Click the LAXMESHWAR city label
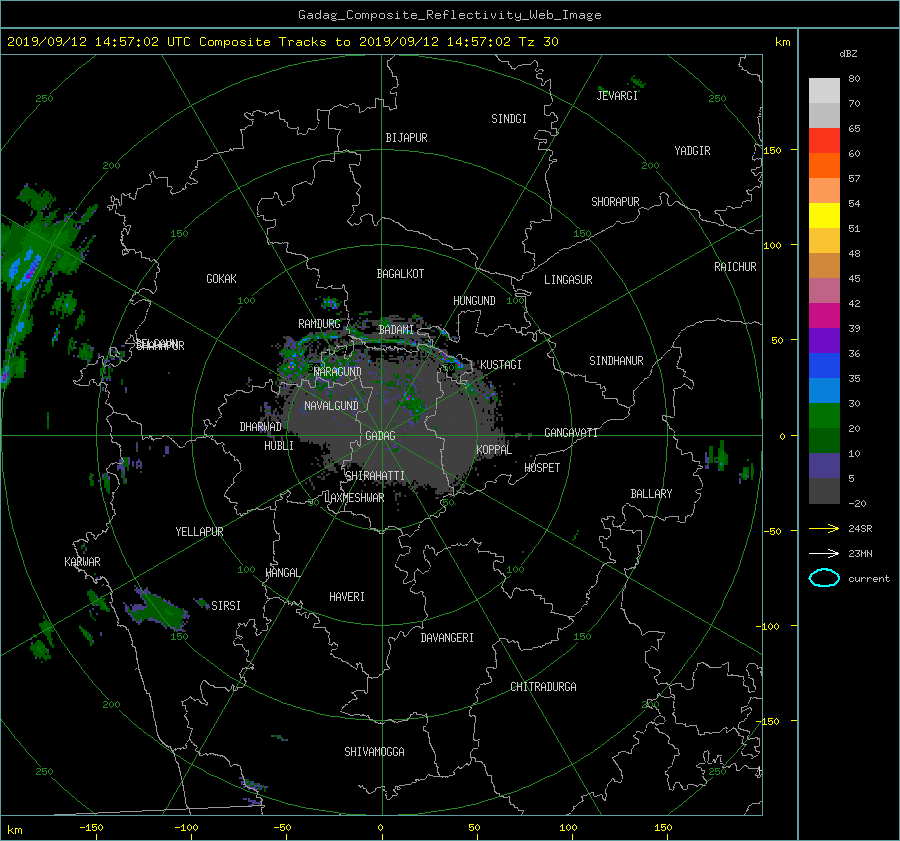This screenshot has width=900, height=841. point(354,498)
